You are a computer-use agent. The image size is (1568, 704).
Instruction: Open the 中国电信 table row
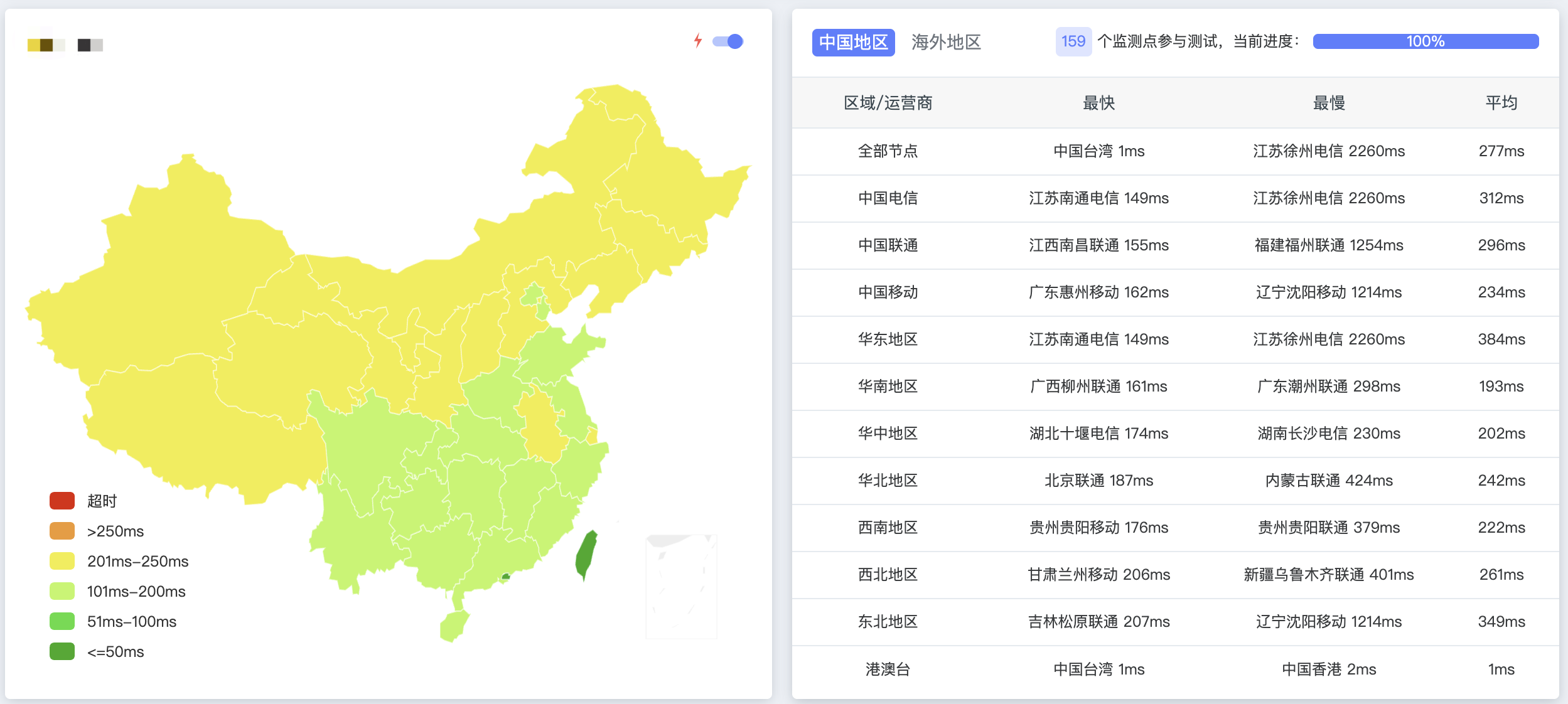click(889, 198)
